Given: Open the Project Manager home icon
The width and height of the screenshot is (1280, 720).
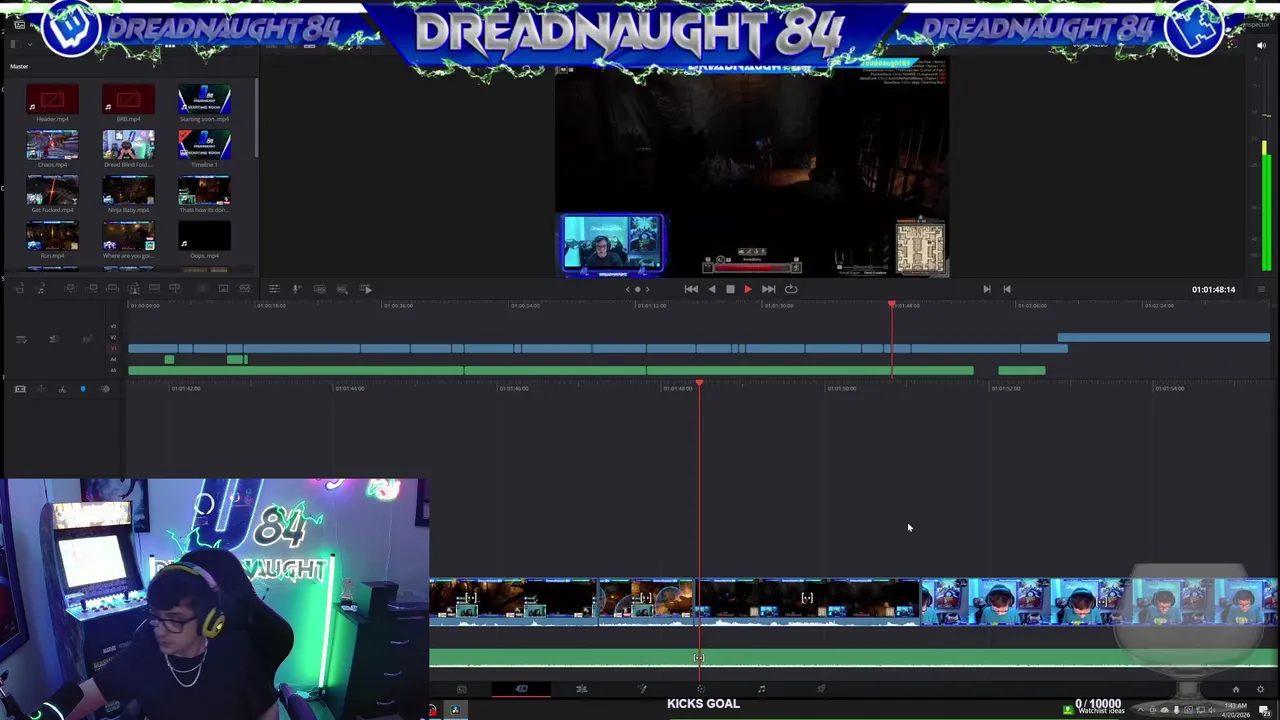Looking at the screenshot, I should click(1235, 689).
